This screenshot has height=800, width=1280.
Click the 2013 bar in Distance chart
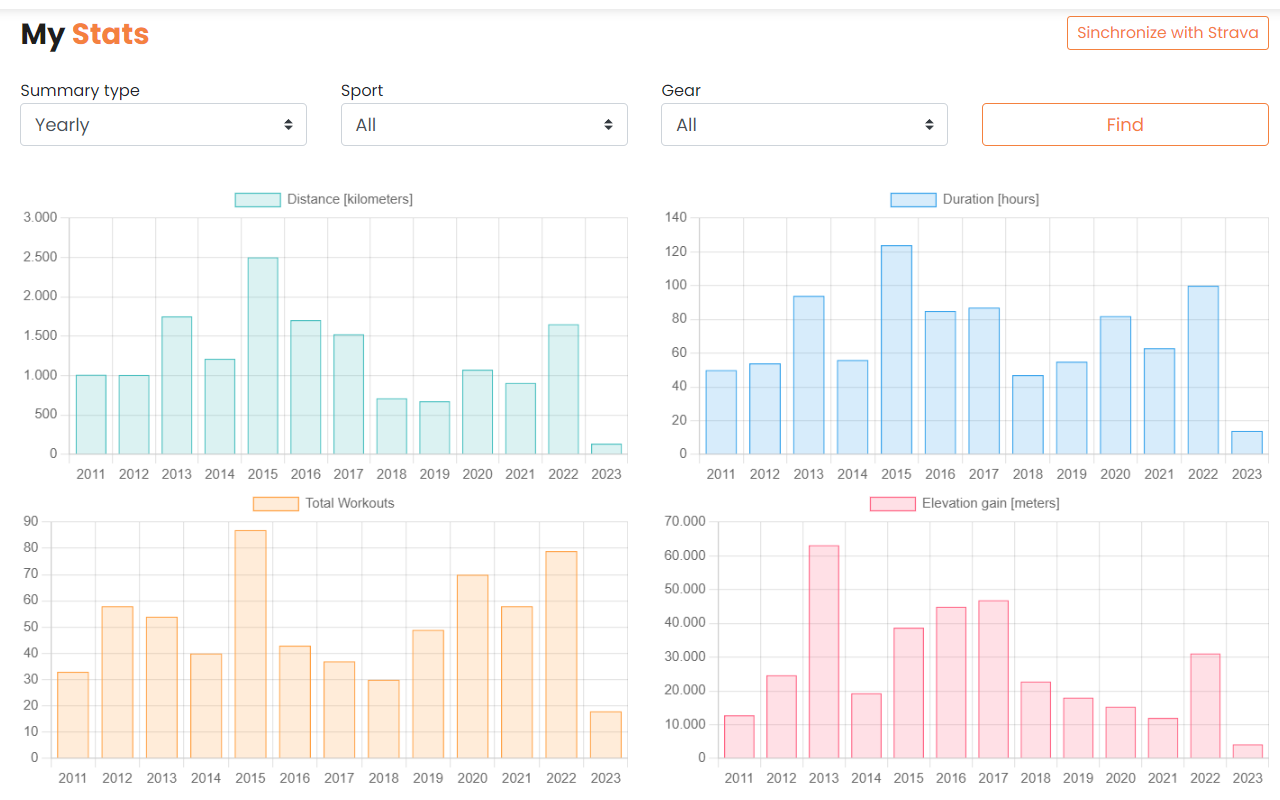(177, 385)
